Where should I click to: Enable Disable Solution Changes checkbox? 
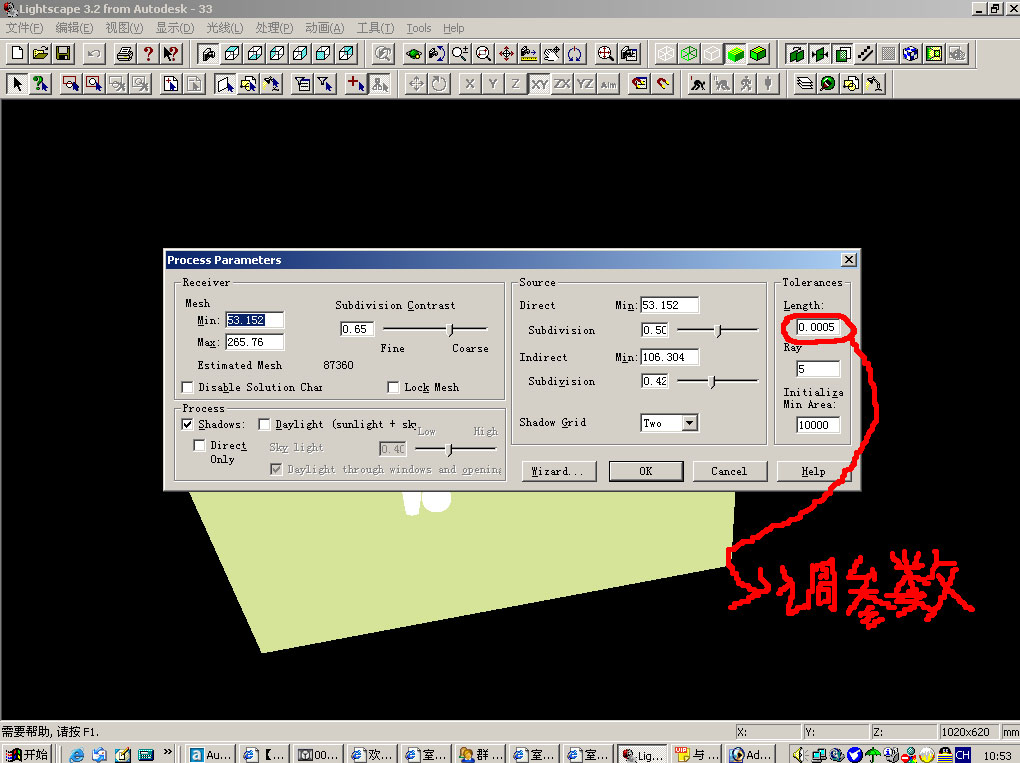[x=187, y=388]
